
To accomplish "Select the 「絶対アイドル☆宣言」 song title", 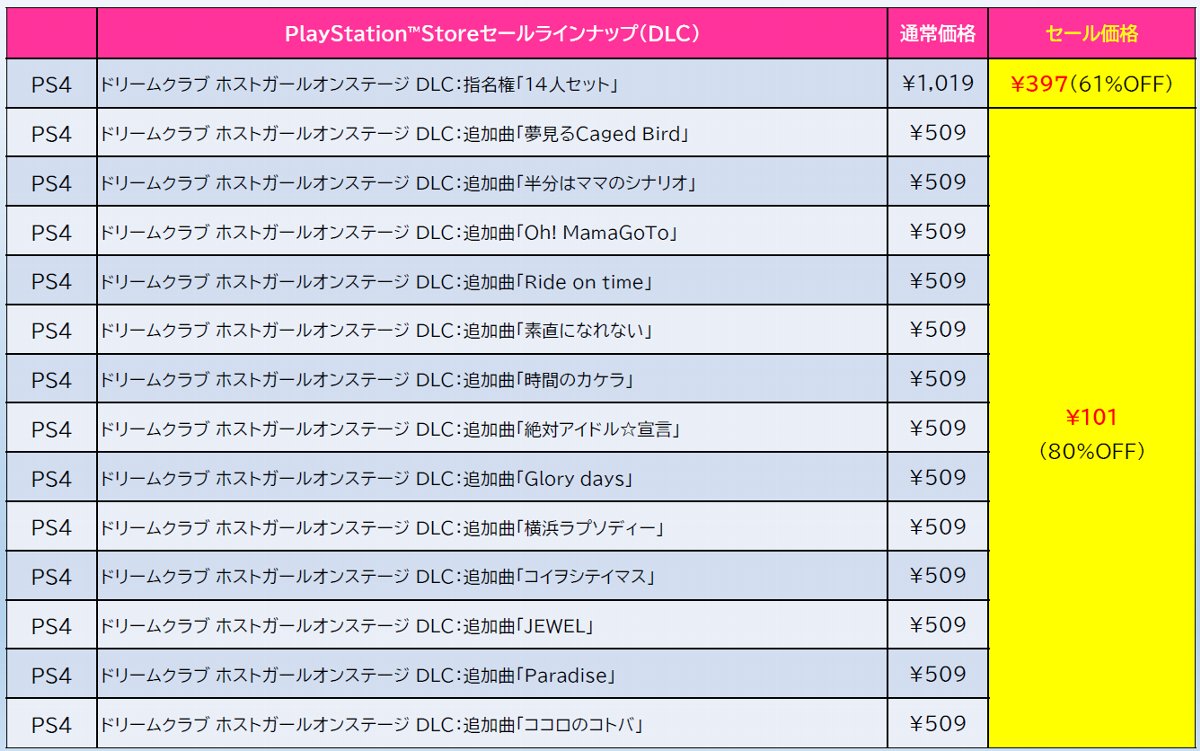I will pyautogui.click(x=390, y=430).
